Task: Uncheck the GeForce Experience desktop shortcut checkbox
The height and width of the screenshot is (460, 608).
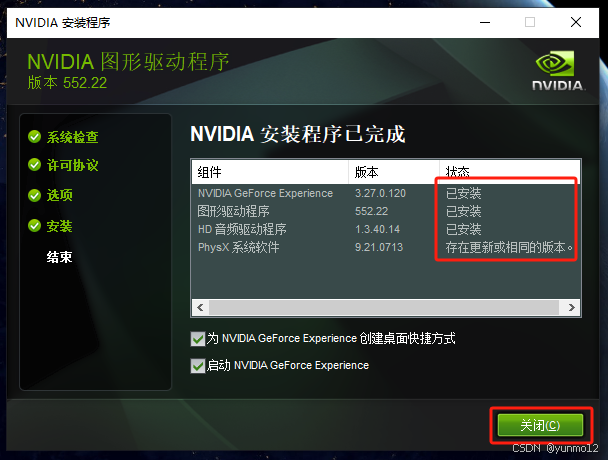Action: [x=198, y=339]
